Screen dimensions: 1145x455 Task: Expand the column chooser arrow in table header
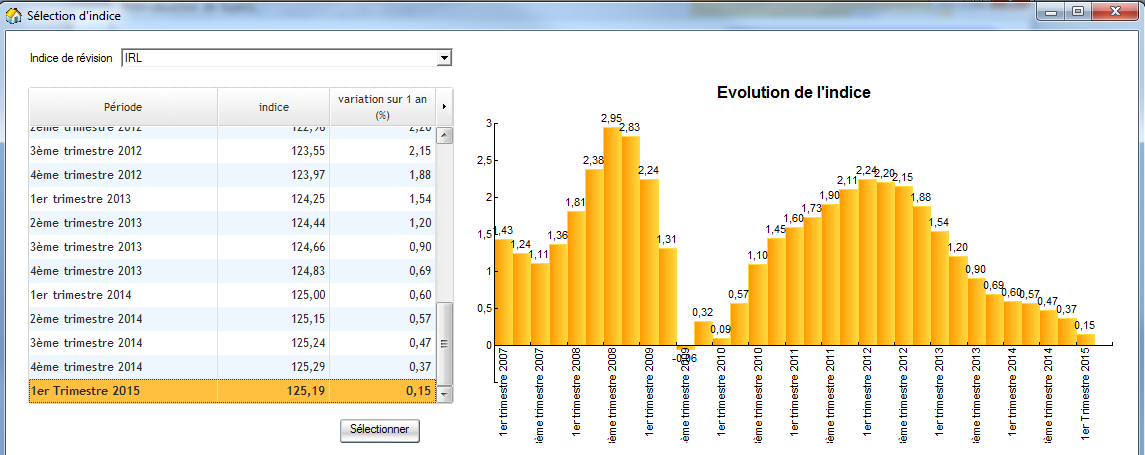tap(444, 107)
